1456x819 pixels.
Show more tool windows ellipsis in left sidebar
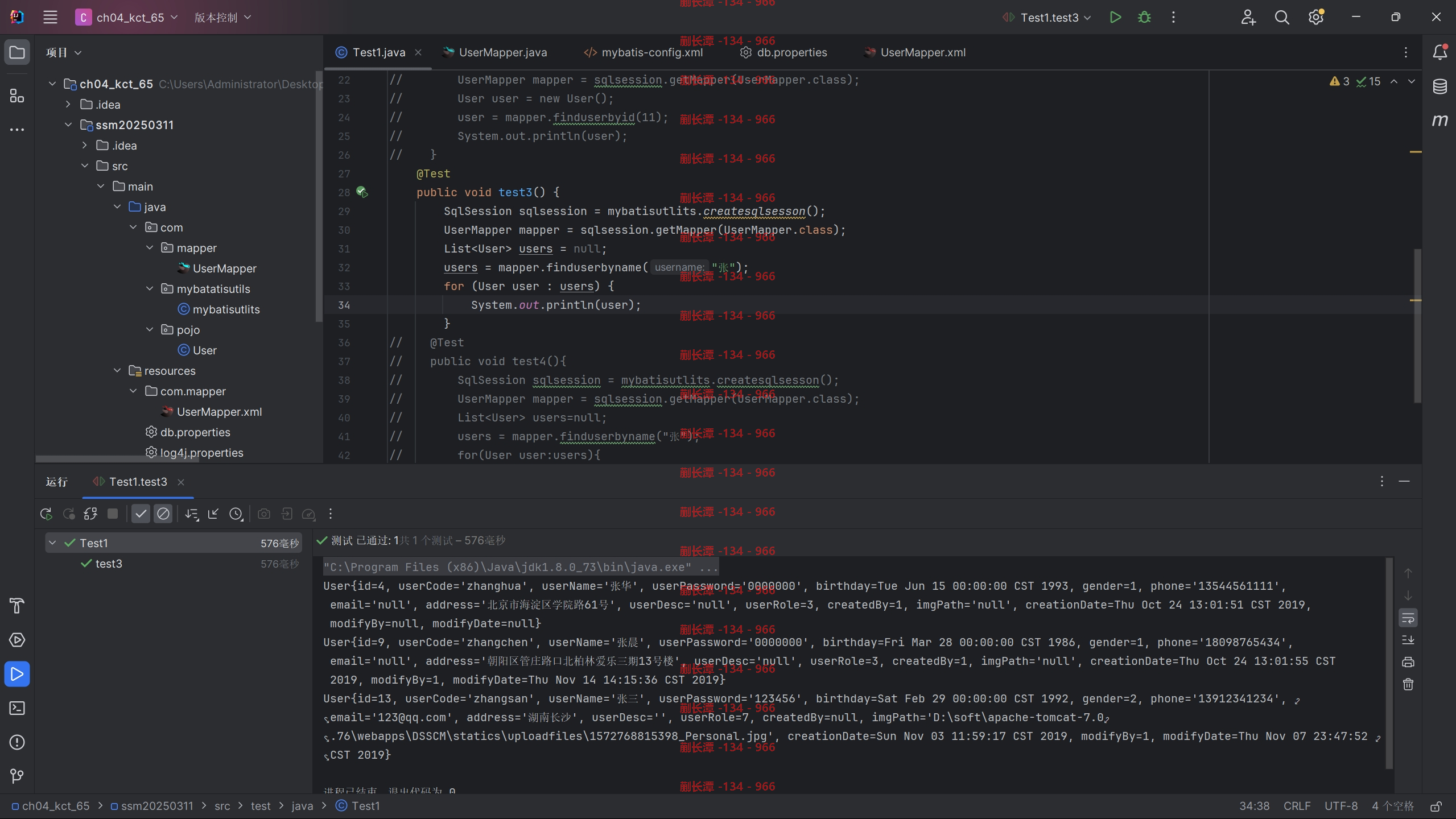[x=17, y=130]
